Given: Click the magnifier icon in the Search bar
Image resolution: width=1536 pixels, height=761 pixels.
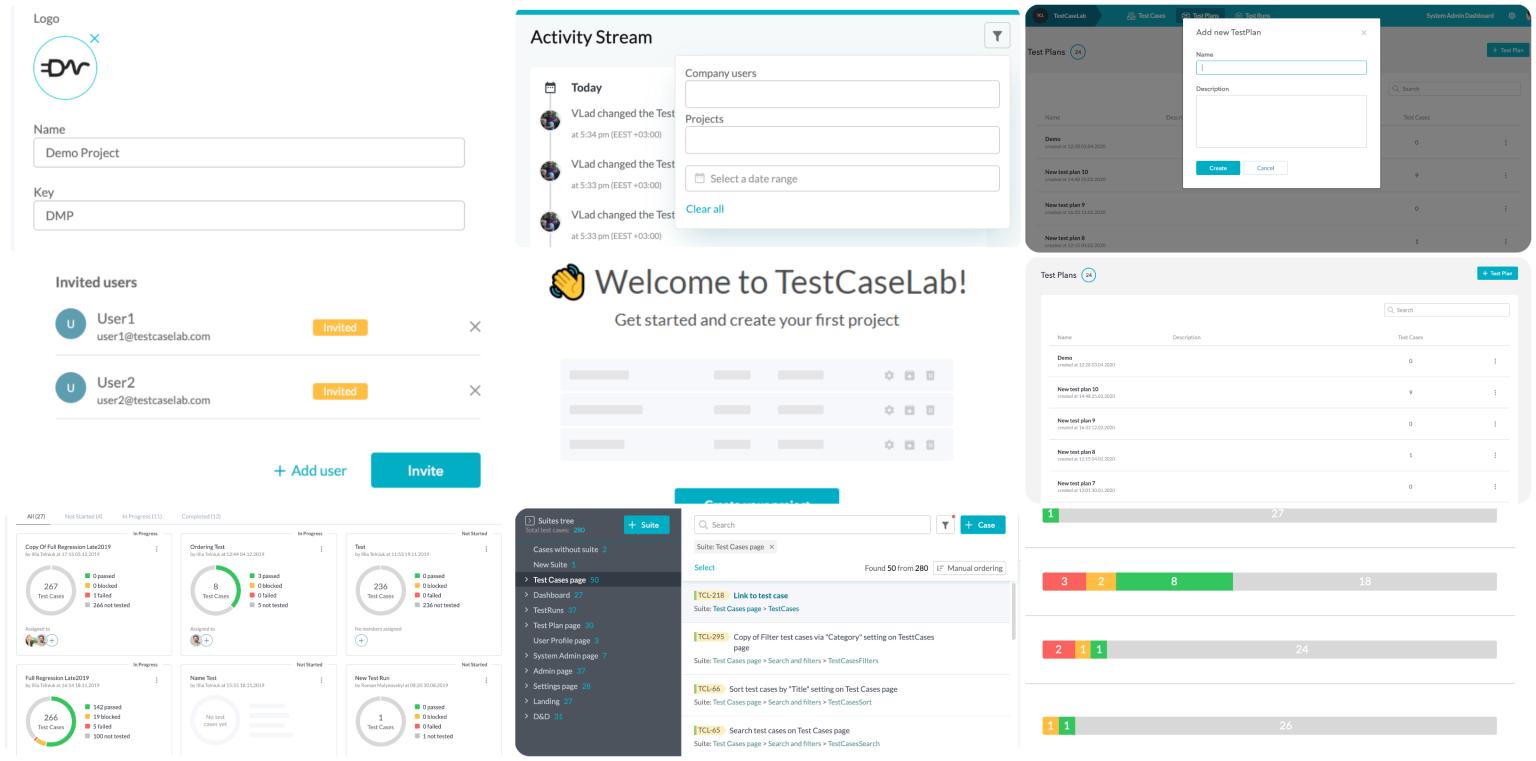Looking at the screenshot, I should (704, 524).
